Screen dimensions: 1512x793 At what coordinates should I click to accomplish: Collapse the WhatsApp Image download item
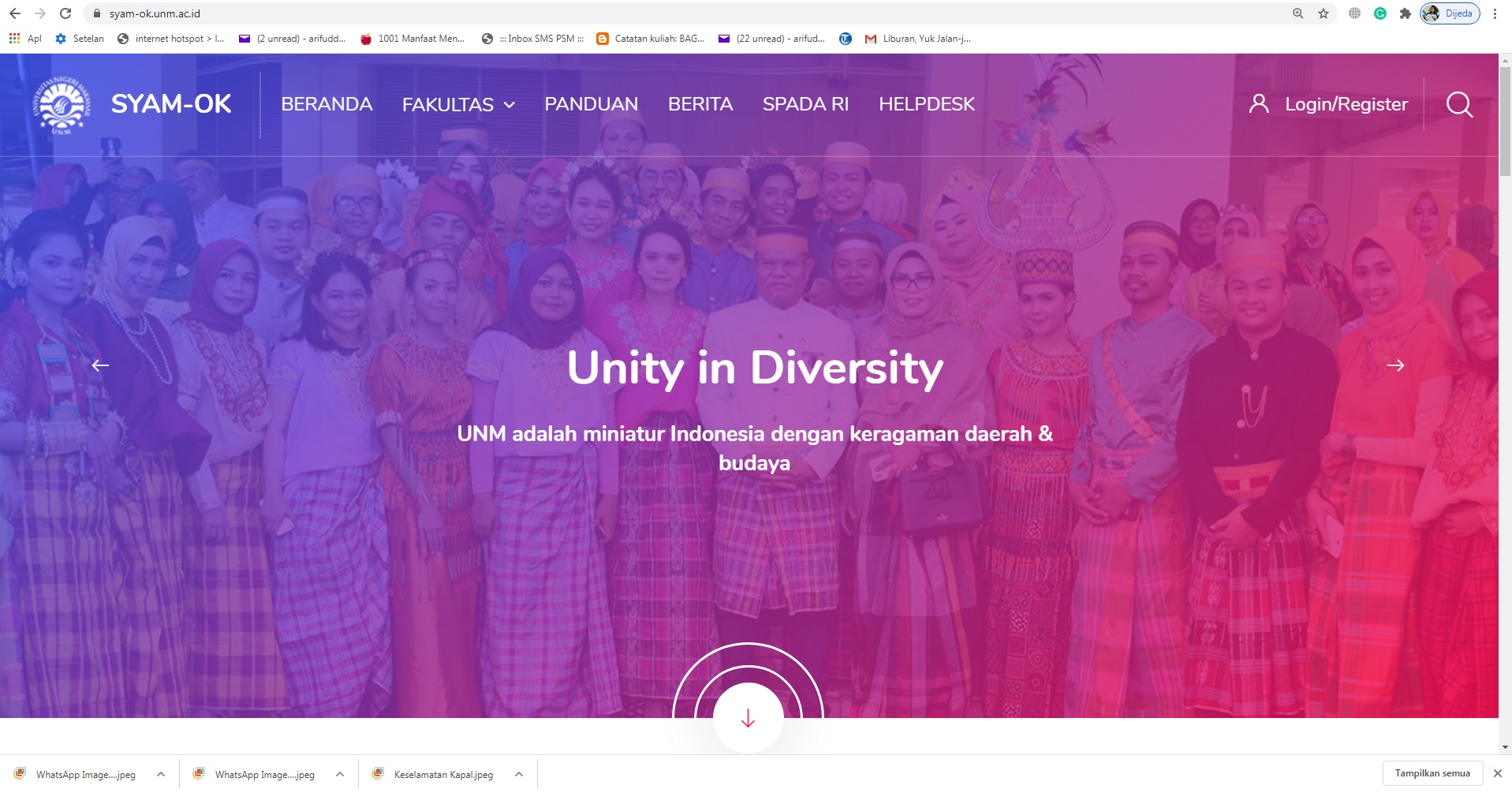pos(160,774)
